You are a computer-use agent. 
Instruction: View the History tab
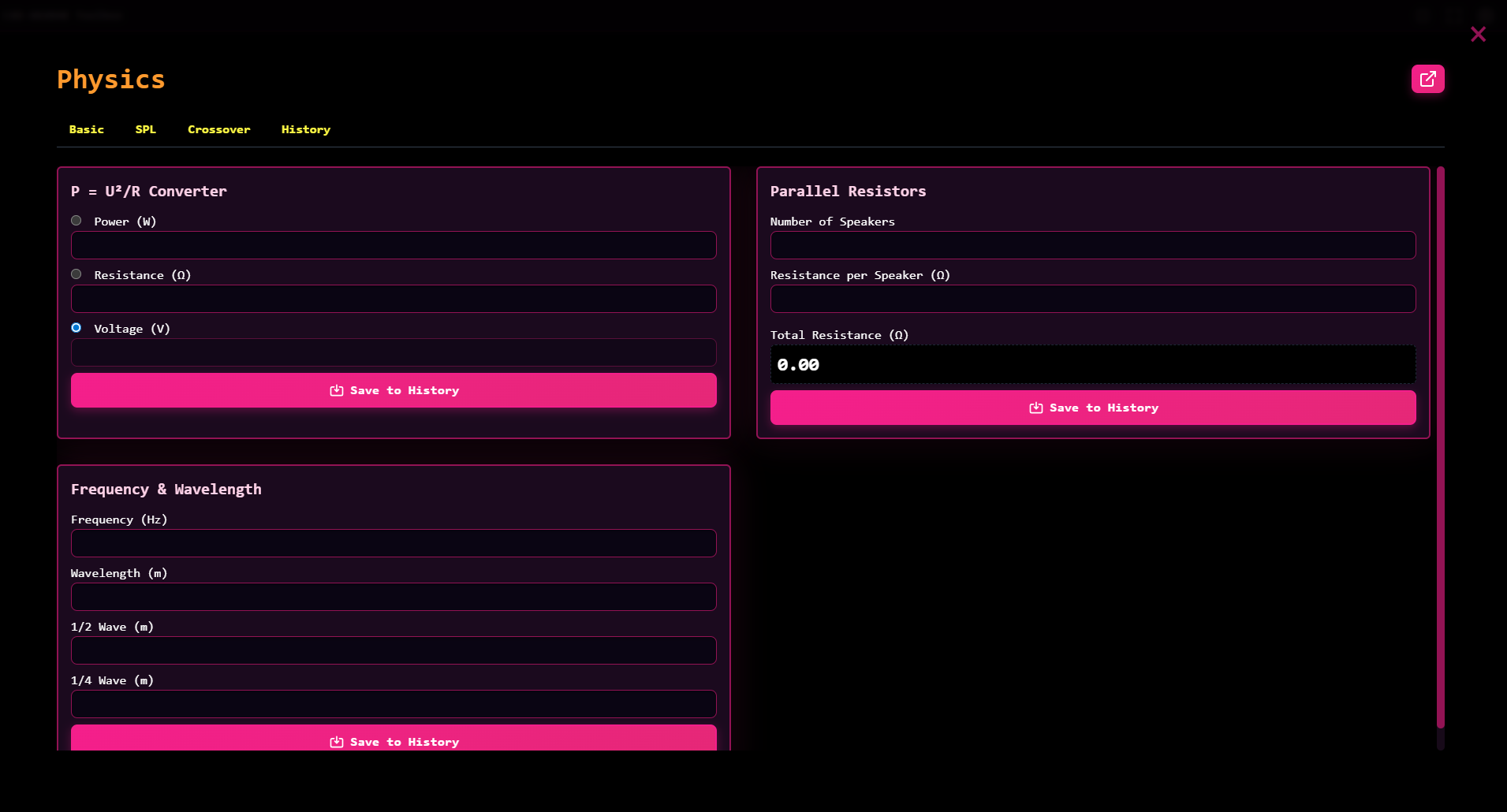click(306, 129)
